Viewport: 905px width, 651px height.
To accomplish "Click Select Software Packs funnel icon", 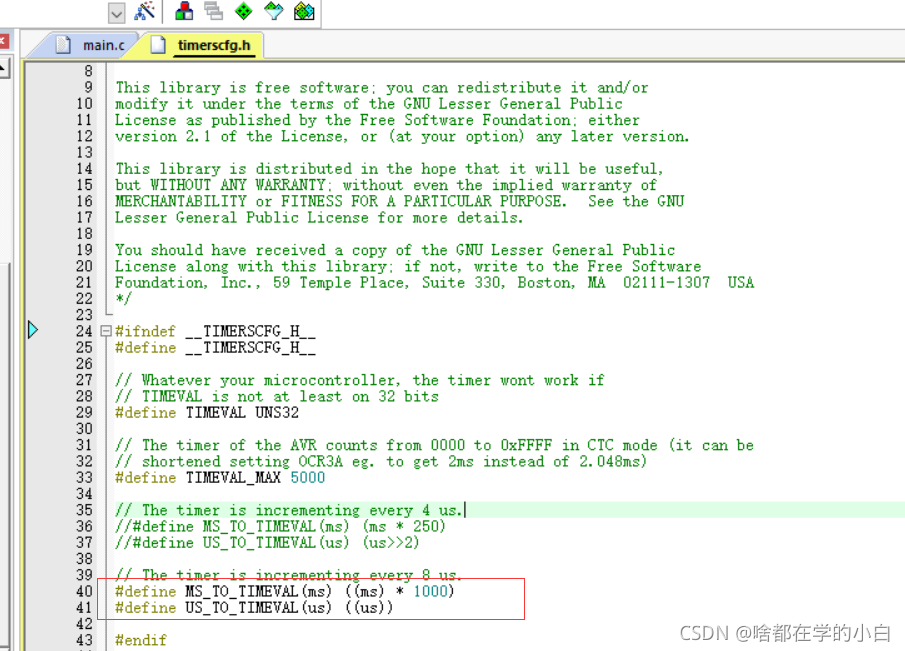I will [274, 11].
